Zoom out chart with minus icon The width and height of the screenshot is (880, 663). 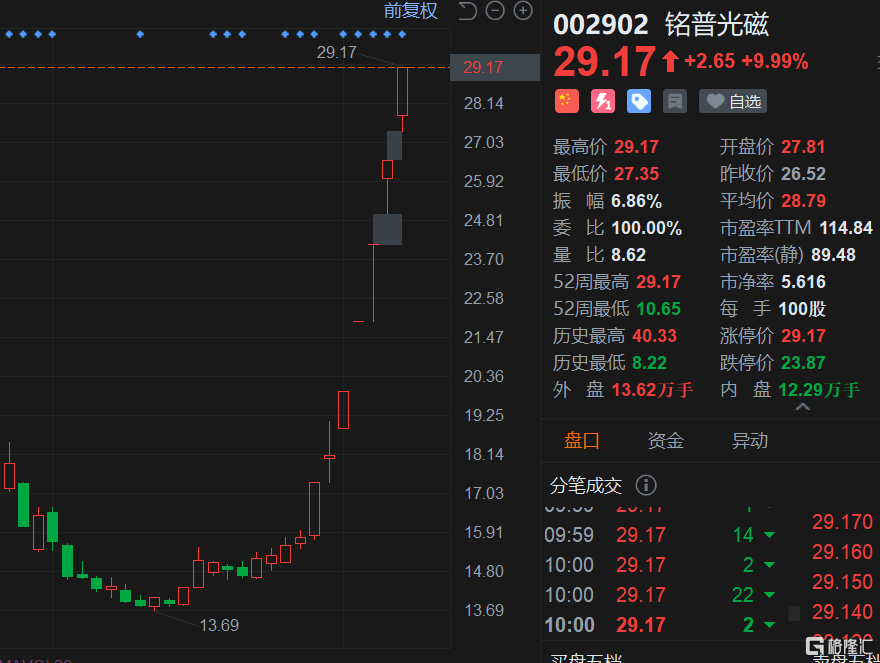[x=495, y=11]
